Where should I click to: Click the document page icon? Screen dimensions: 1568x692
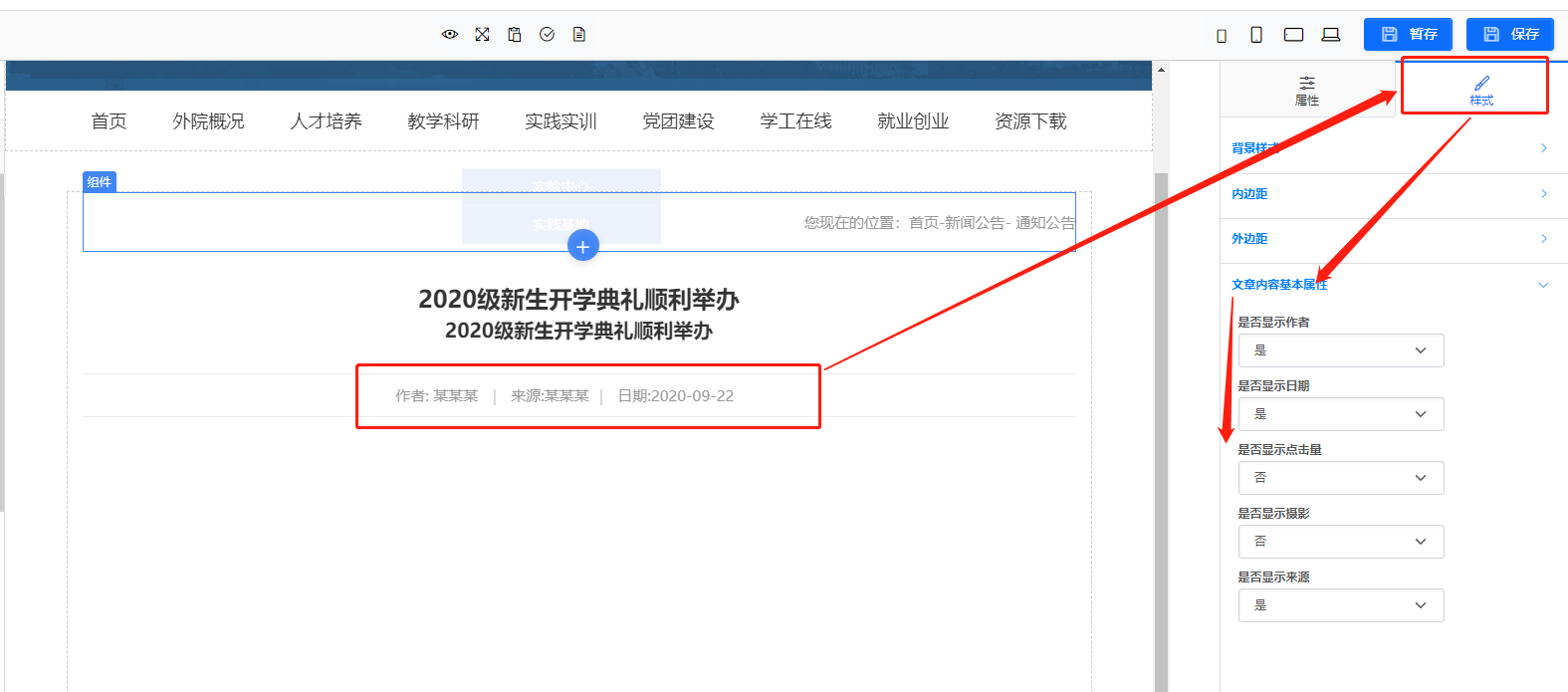[579, 34]
